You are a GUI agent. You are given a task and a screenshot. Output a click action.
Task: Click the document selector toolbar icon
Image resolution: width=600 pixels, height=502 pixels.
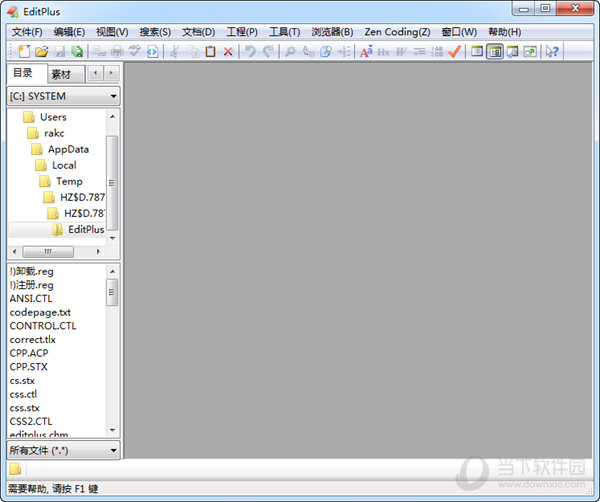tap(477, 51)
